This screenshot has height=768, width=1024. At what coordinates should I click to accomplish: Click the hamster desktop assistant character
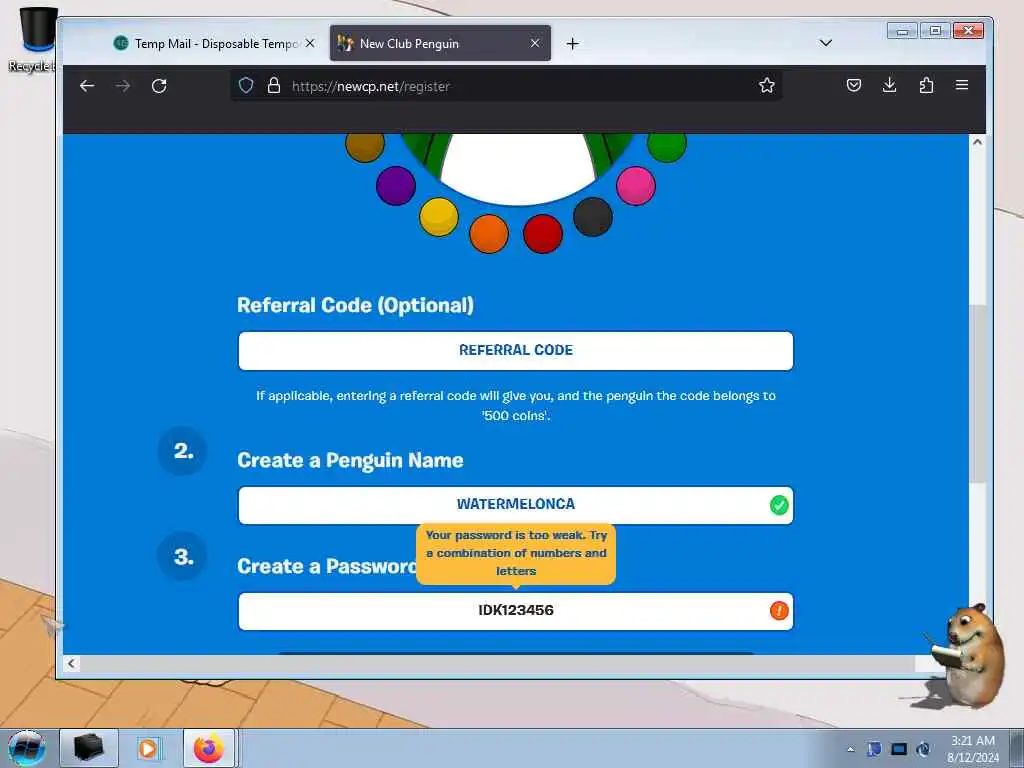(967, 658)
